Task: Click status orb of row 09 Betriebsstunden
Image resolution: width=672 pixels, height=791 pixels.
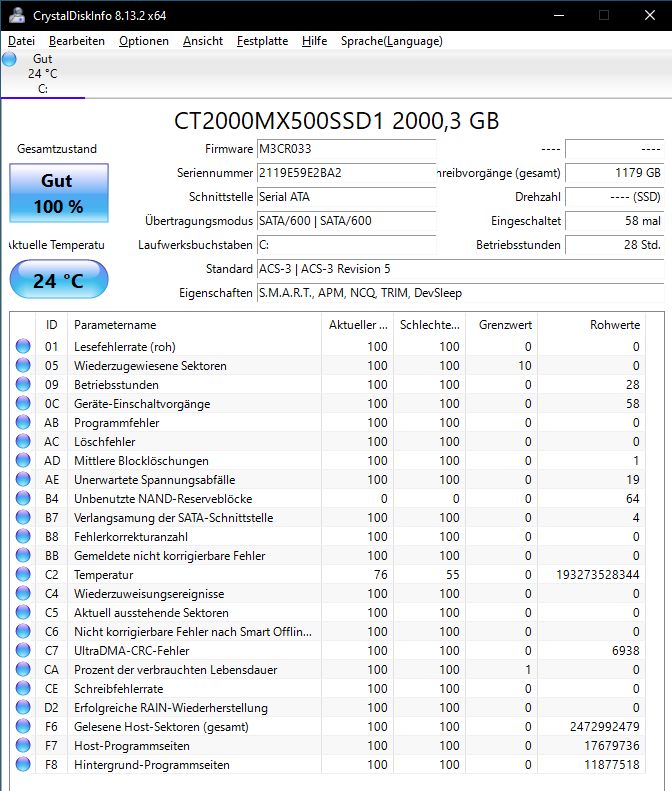Action: tap(23, 384)
